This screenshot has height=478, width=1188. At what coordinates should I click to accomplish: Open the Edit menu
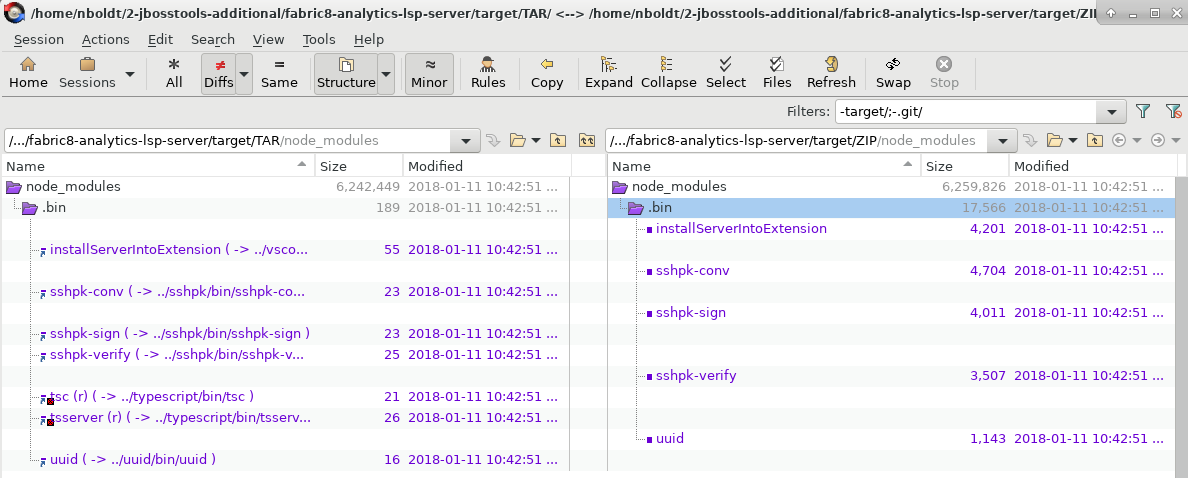click(160, 39)
